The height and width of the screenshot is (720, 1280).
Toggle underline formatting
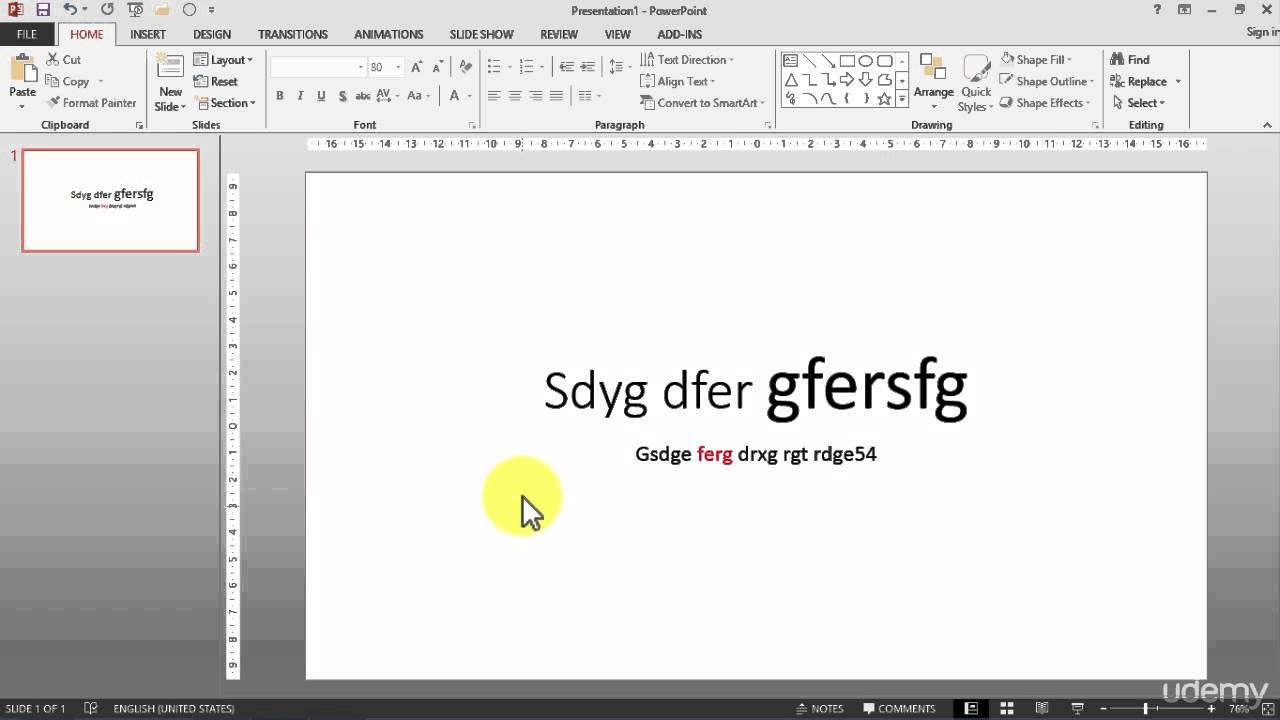pos(320,96)
